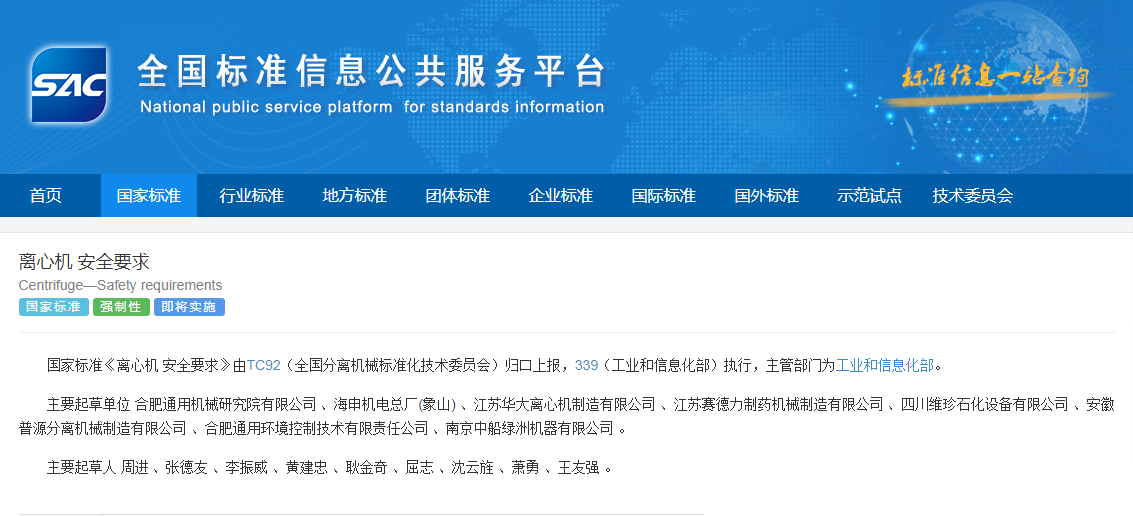Follow the 工业和信息化部 link
This screenshot has height=516, width=1133.
[x=884, y=365]
